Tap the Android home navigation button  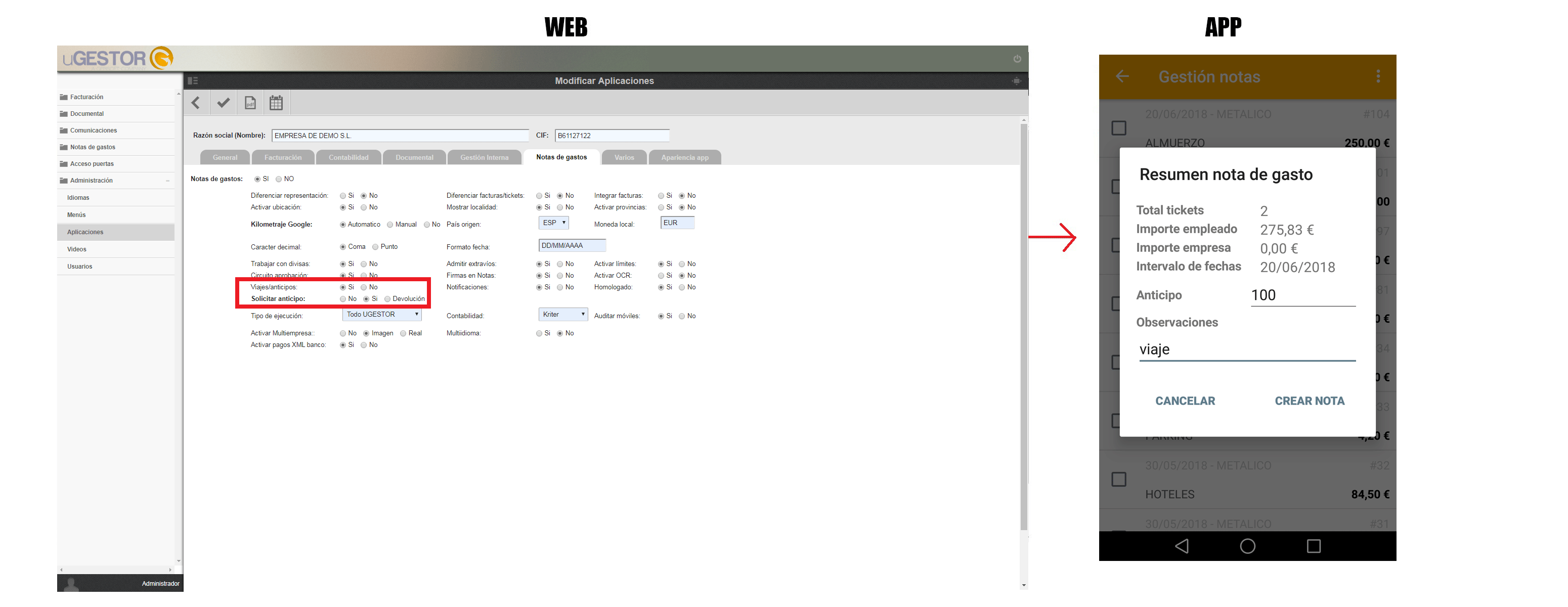pos(1247,546)
